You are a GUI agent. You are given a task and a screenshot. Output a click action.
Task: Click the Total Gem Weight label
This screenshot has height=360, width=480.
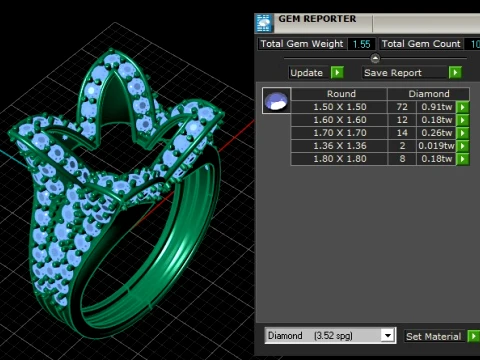click(x=302, y=44)
